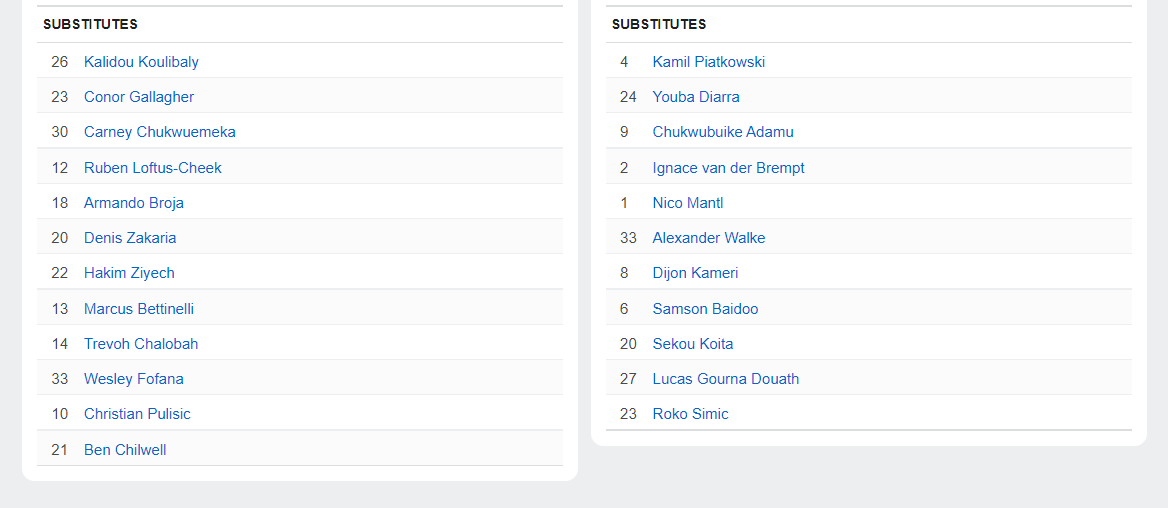1168x508 pixels.
Task: View Denis Zakaria's player page
Action: coord(130,238)
